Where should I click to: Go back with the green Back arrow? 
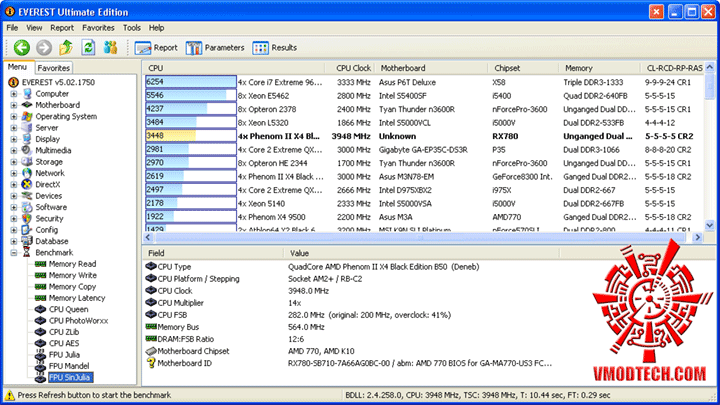point(22,47)
